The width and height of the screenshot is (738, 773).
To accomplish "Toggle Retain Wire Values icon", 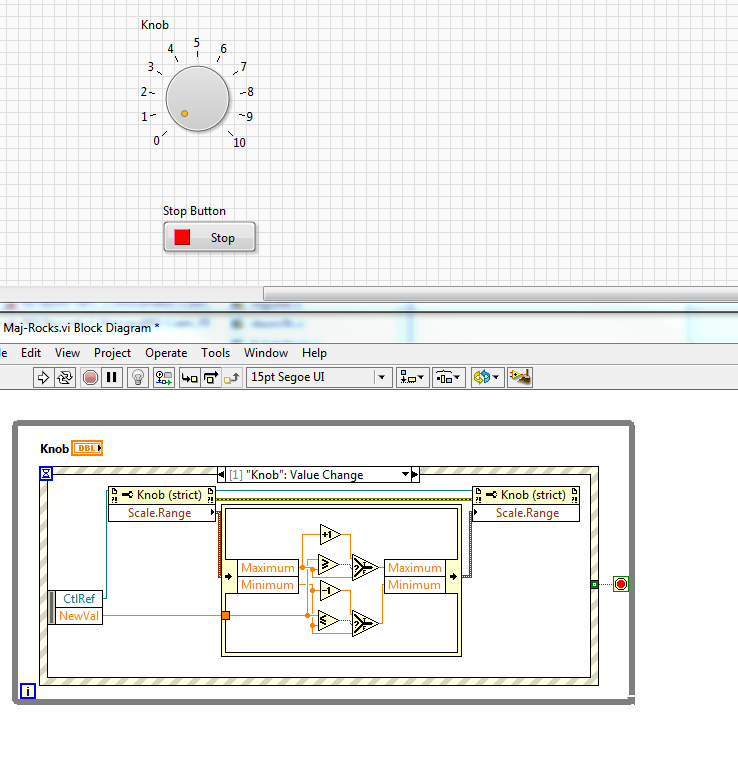I will (163, 377).
